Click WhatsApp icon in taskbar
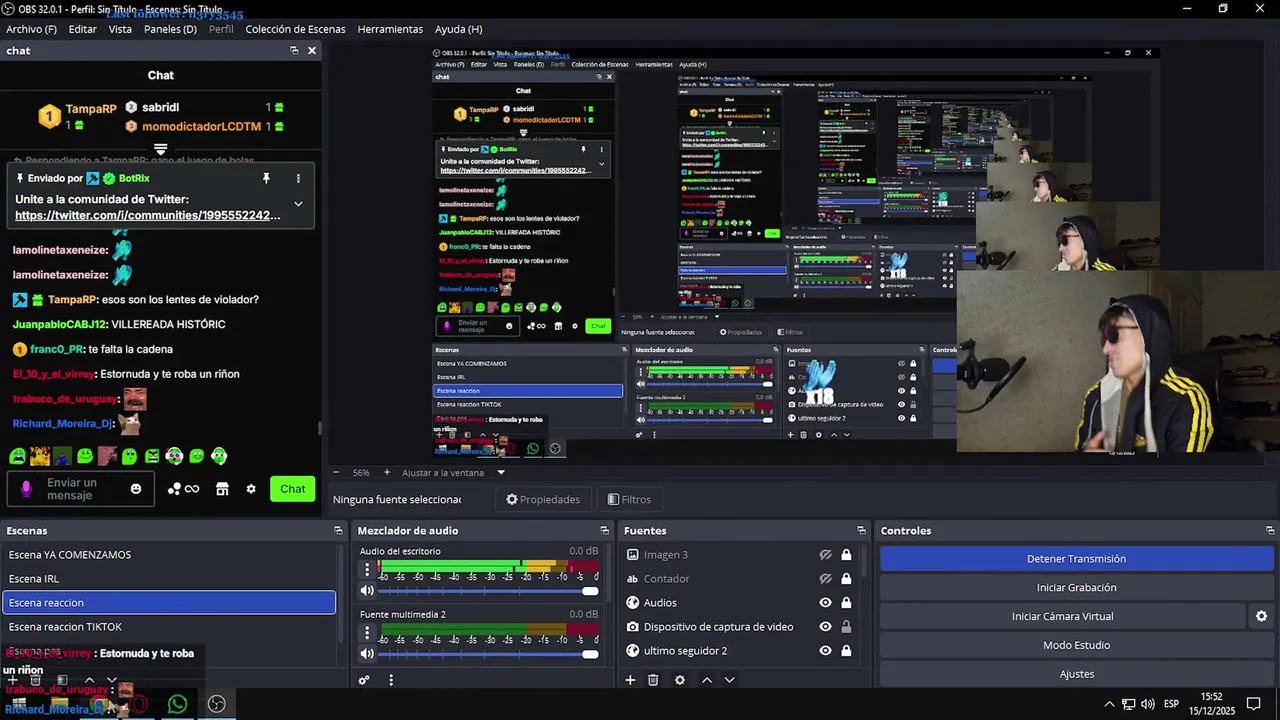1280x720 pixels. coord(178,704)
